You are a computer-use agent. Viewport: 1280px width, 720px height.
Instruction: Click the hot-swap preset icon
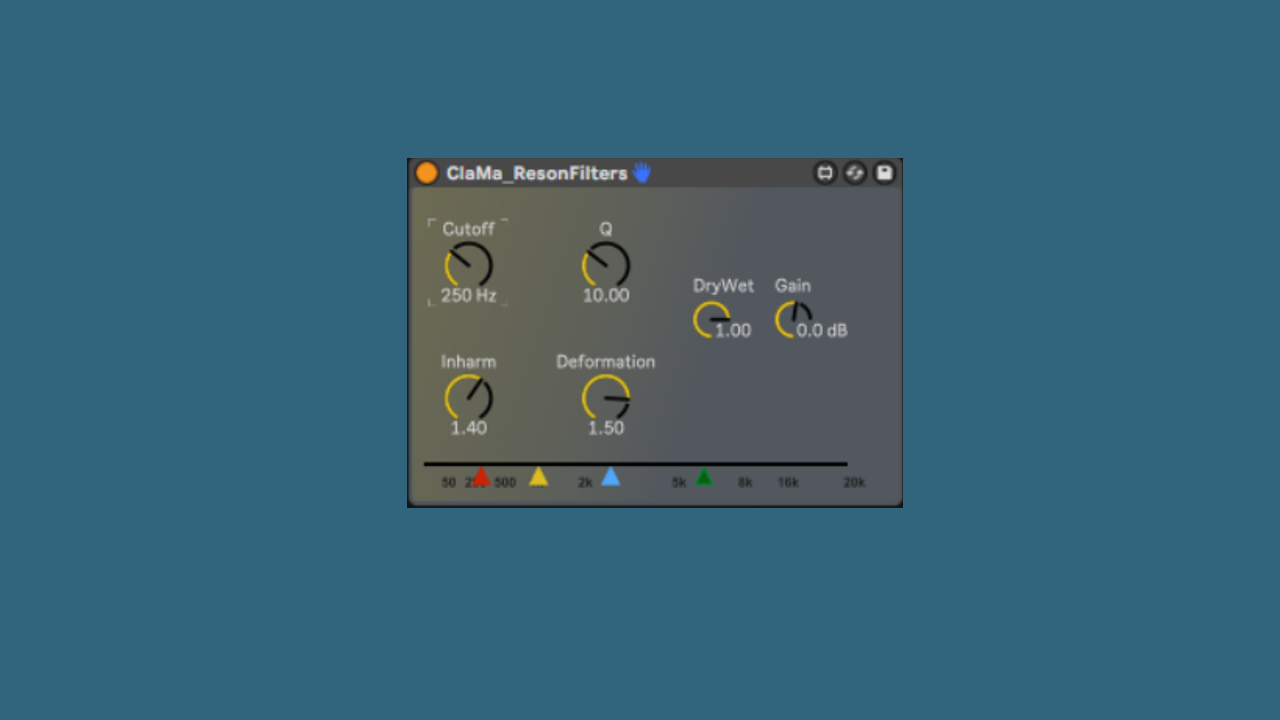pos(855,173)
